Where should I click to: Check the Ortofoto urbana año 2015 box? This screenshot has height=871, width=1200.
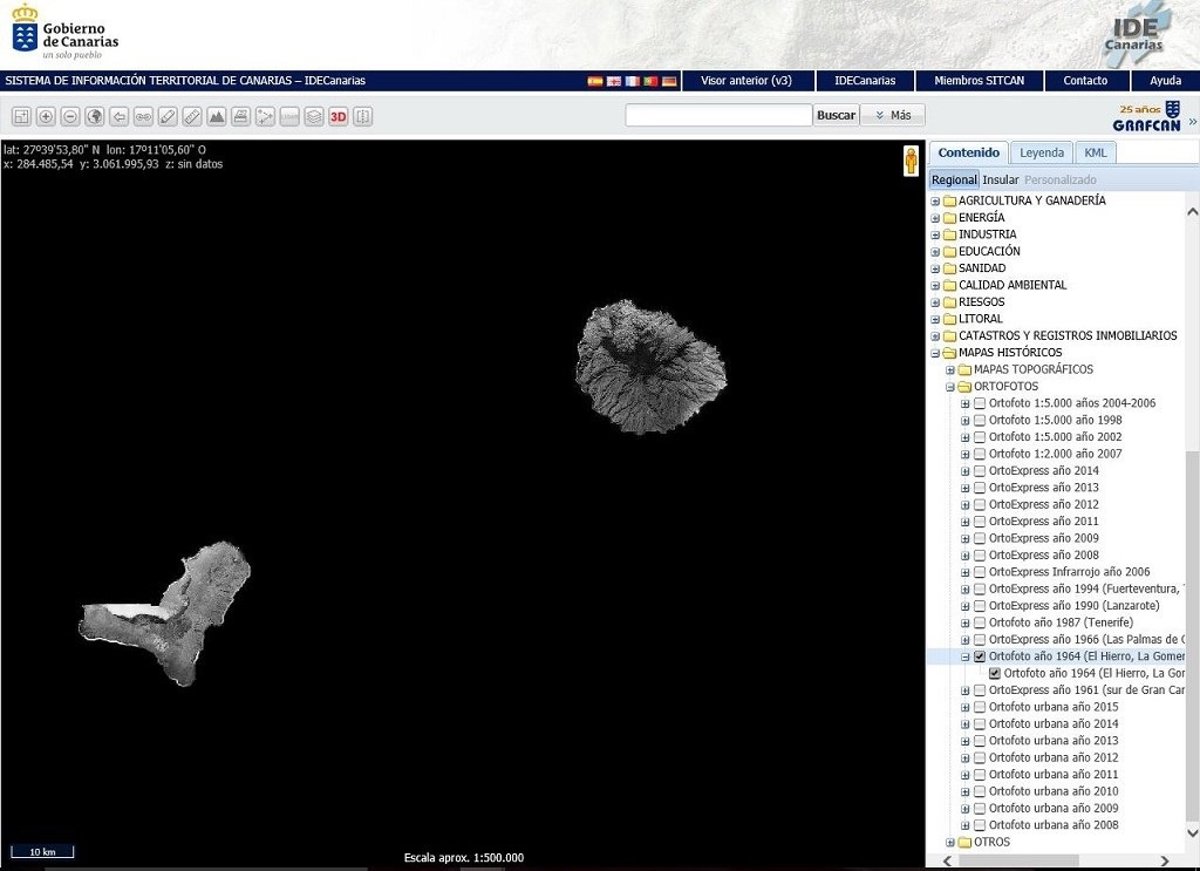980,707
